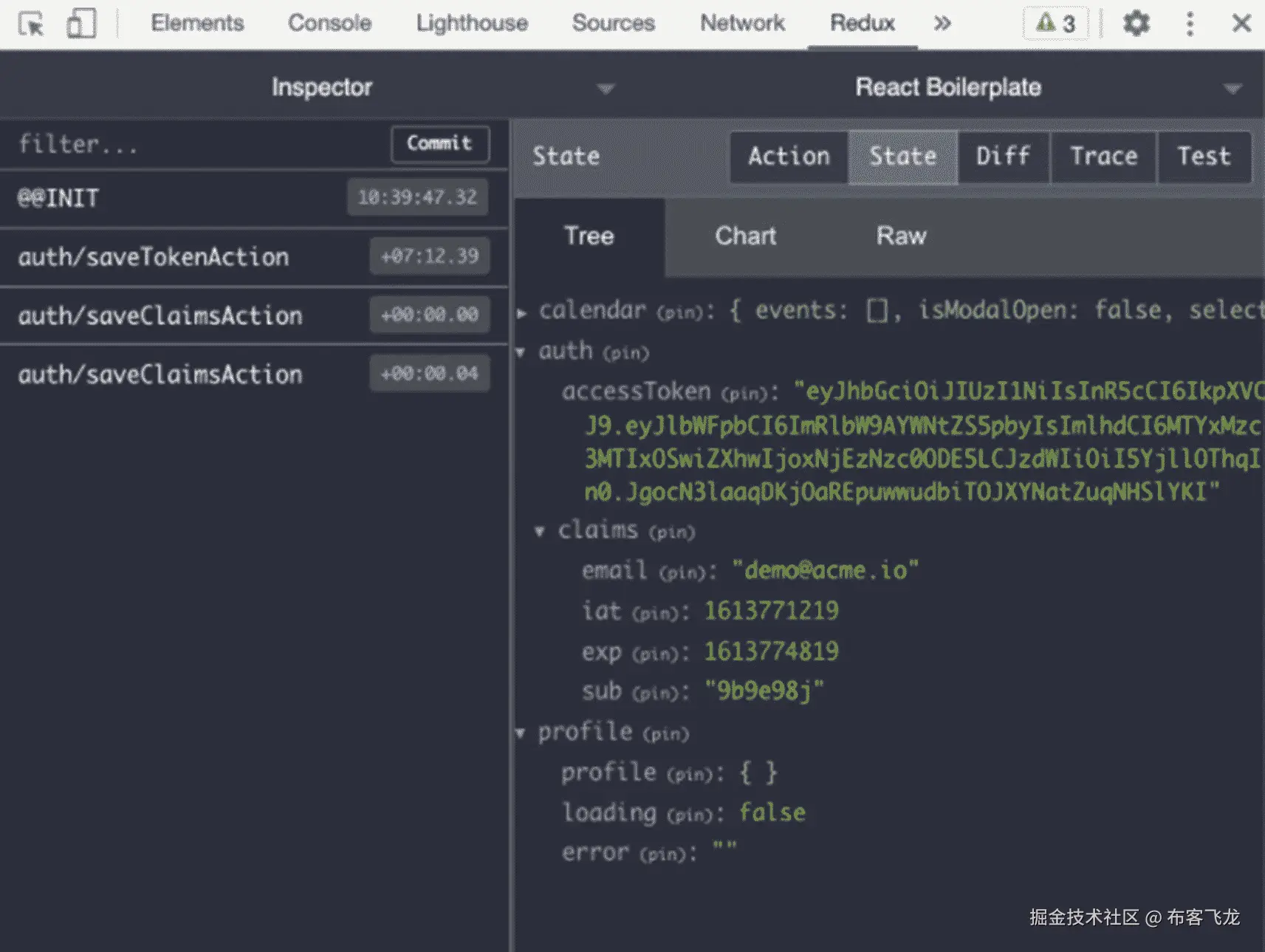Pin the sub key
This screenshot has height=952, width=1265.
655,694
